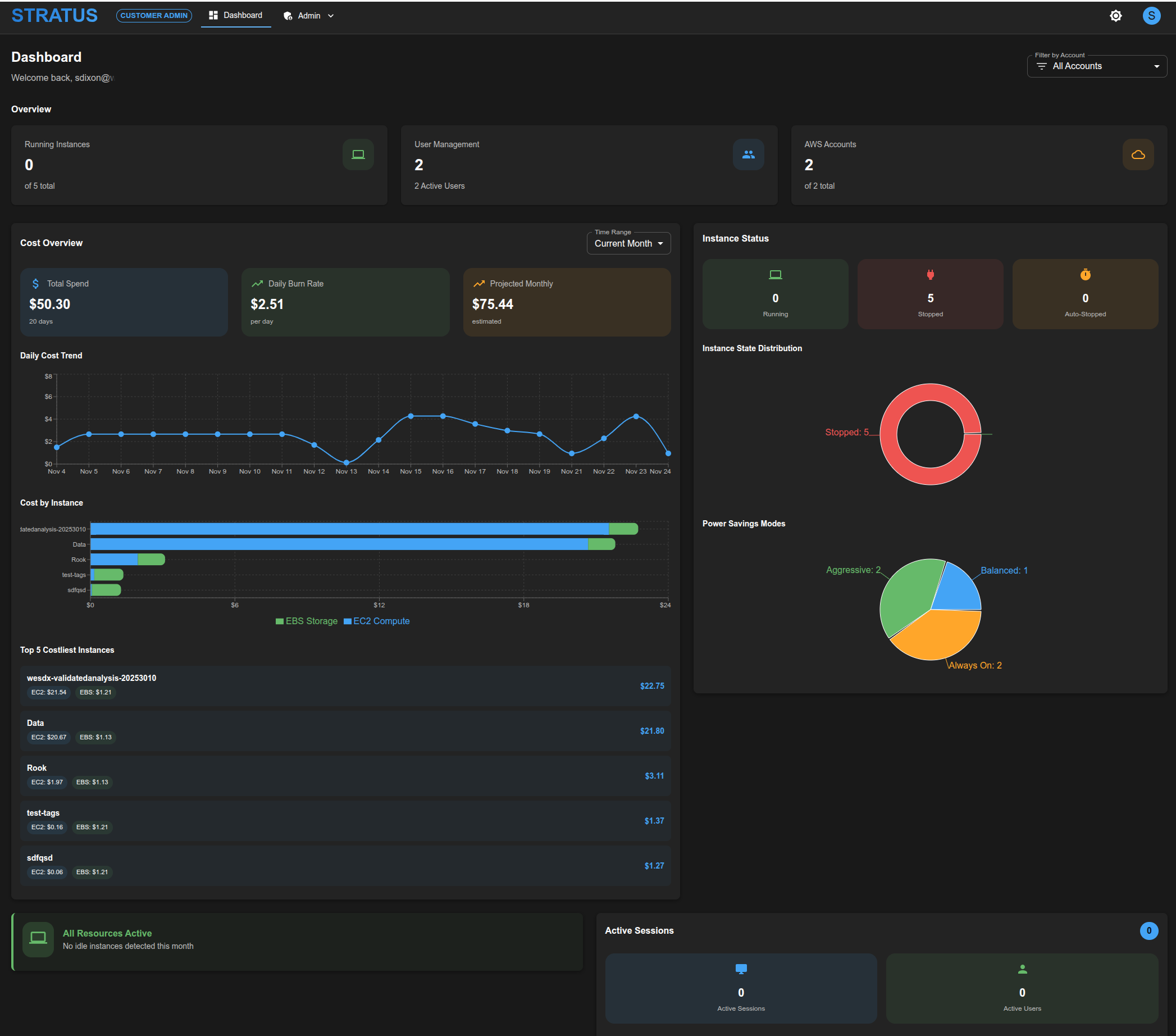Toggle the EC2 Compute chart legend
The image size is (1176, 1036).
377,621
